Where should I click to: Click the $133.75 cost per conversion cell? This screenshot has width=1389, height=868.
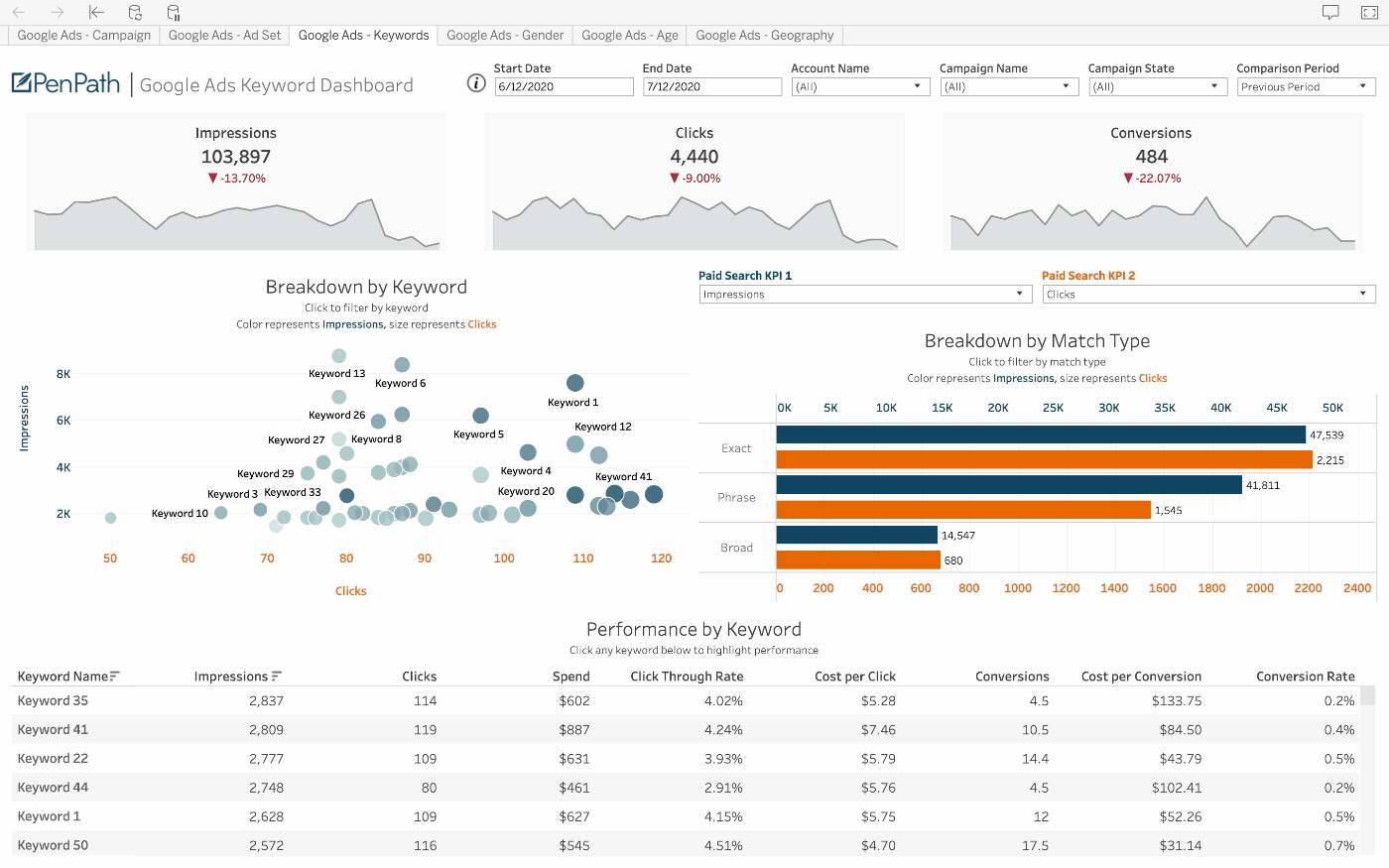(x=1177, y=700)
